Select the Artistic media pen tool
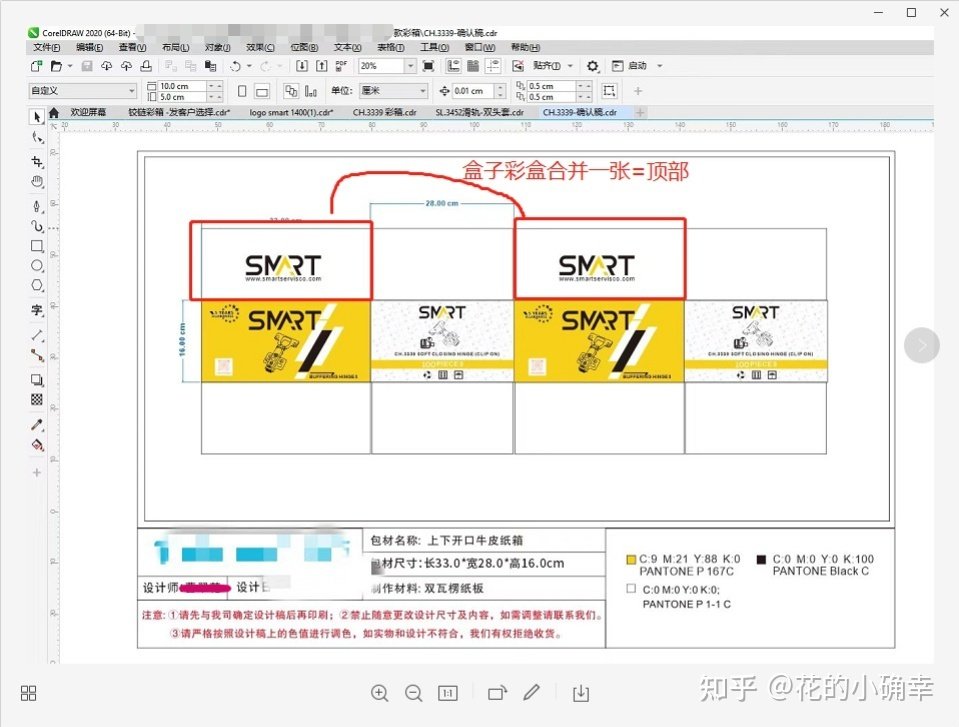This screenshot has width=959, height=727. (37, 206)
